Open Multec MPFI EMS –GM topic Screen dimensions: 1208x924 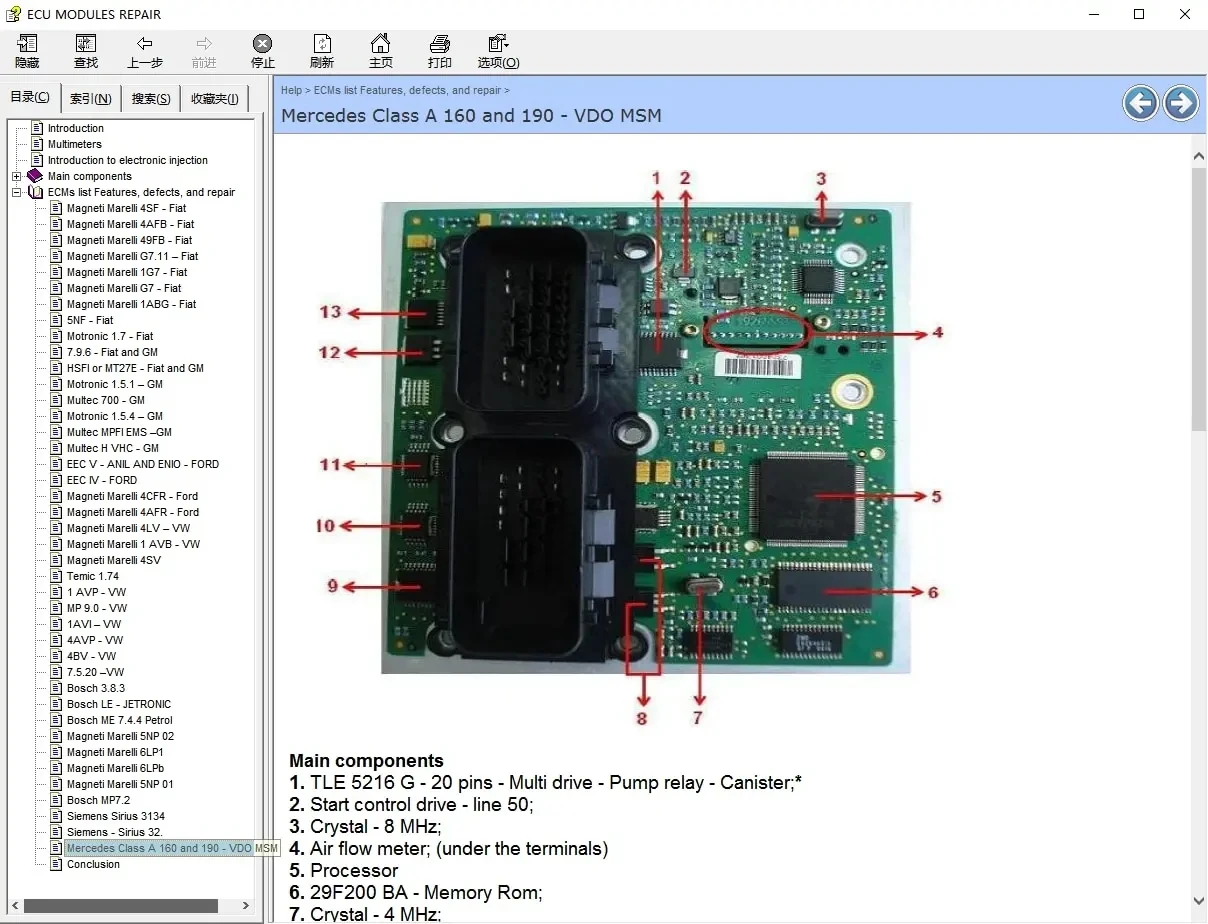(119, 432)
